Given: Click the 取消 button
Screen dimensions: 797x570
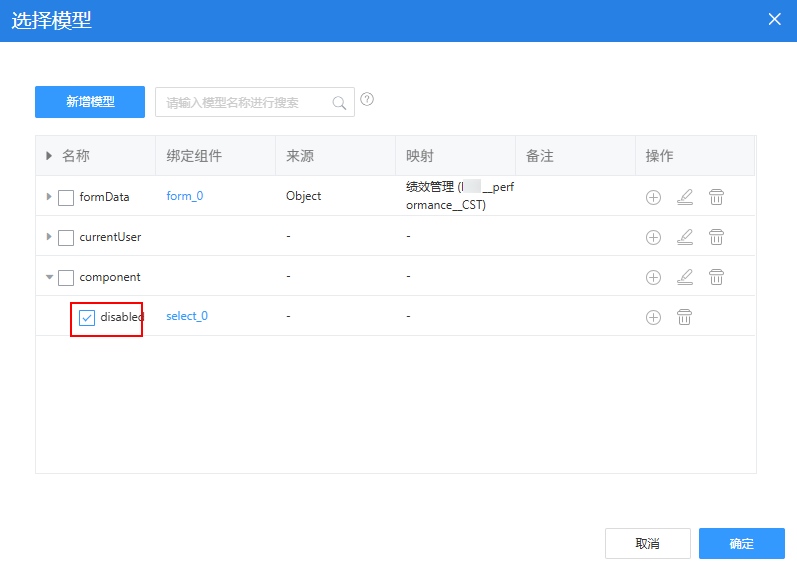Looking at the screenshot, I should coord(648,544).
